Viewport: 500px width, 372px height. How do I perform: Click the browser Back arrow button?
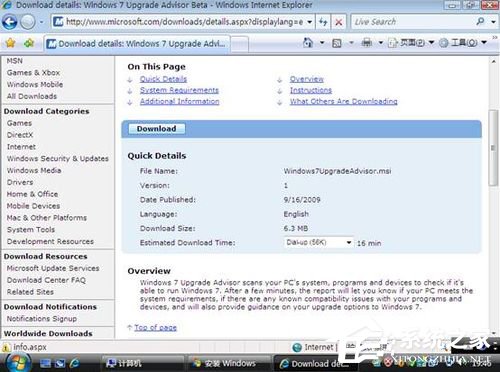(9, 22)
